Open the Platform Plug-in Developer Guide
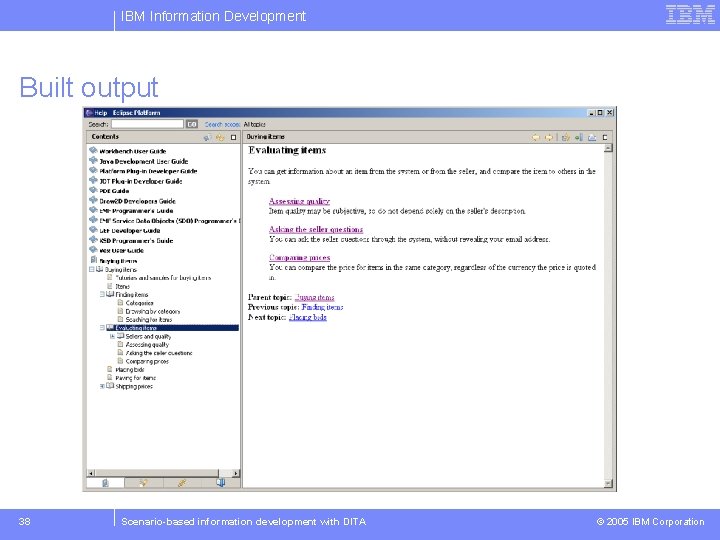 pos(148,171)
